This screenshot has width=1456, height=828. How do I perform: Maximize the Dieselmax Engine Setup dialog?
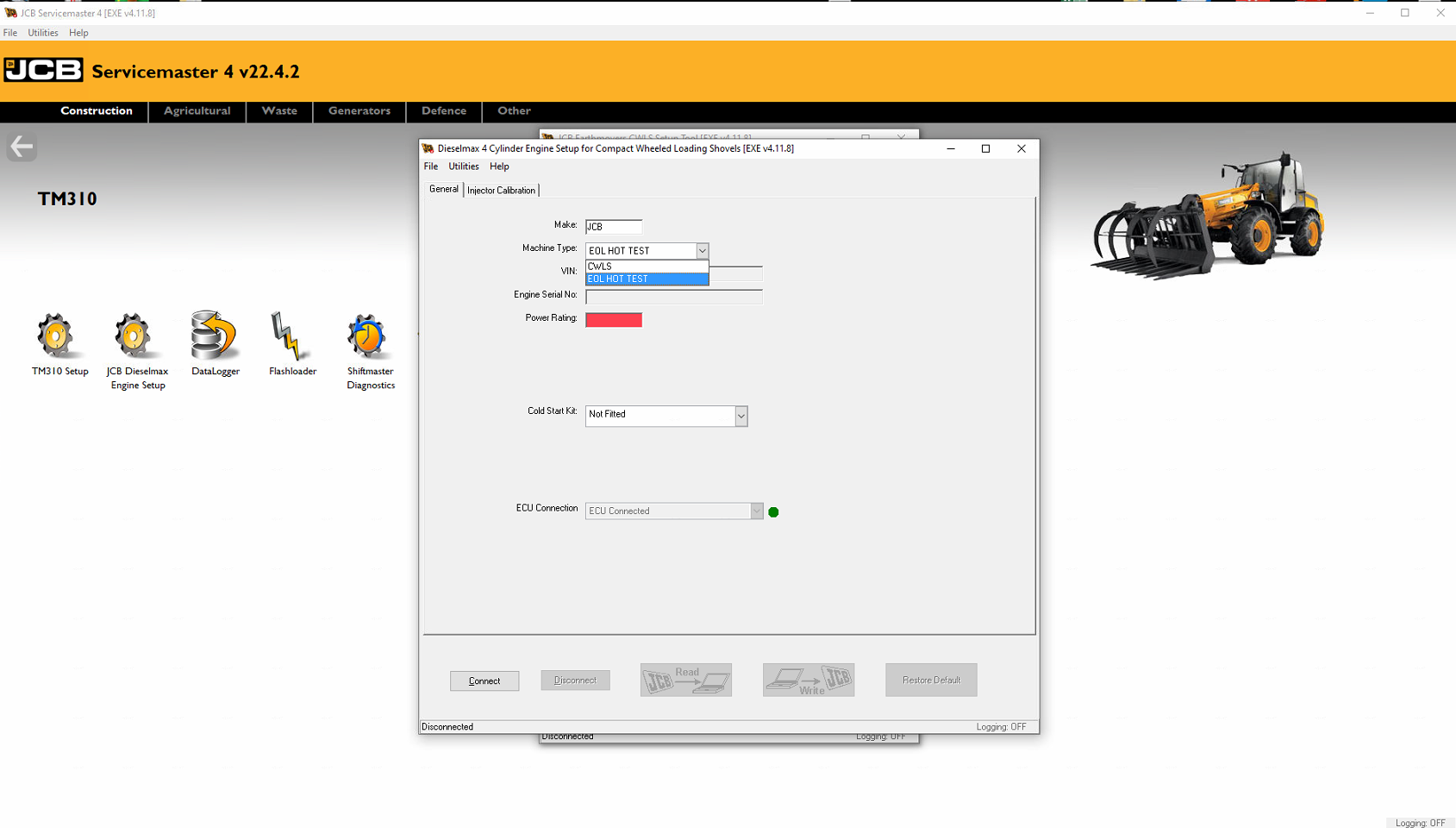[986, 148]
